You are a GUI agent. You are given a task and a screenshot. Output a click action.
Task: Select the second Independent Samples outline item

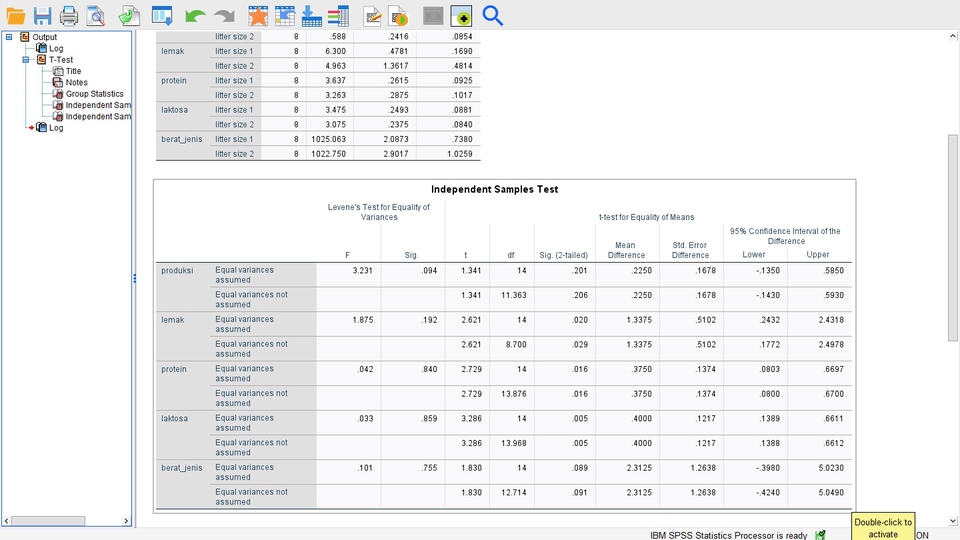(x=97, y=116)
